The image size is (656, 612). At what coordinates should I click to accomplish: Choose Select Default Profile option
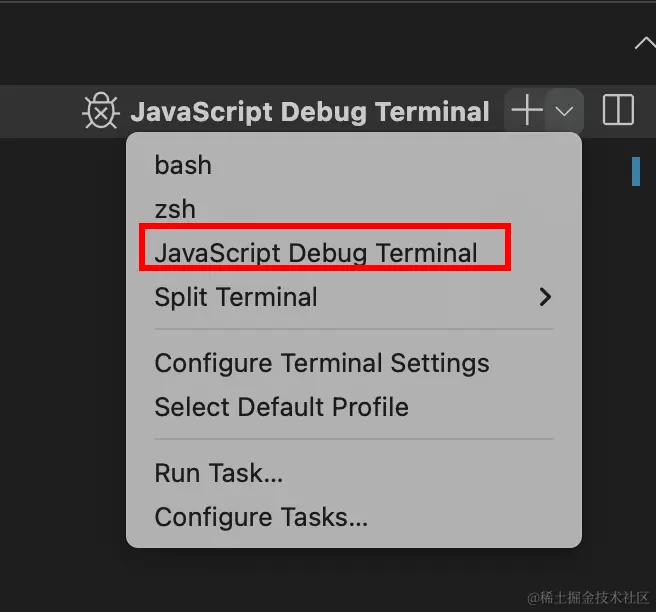281,407
